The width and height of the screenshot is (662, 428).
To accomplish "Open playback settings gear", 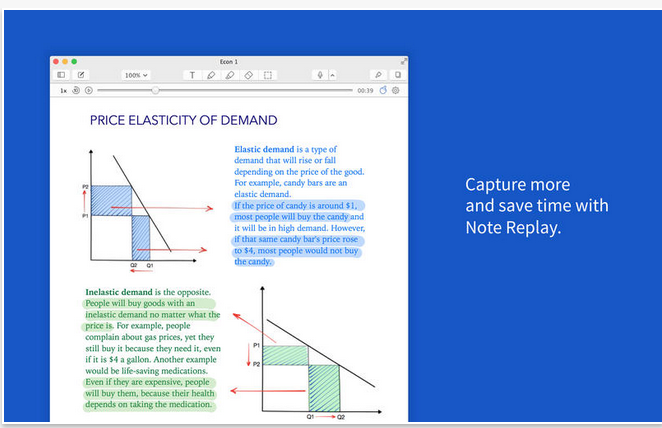I will pyautogui.click(x=396, y=90).
